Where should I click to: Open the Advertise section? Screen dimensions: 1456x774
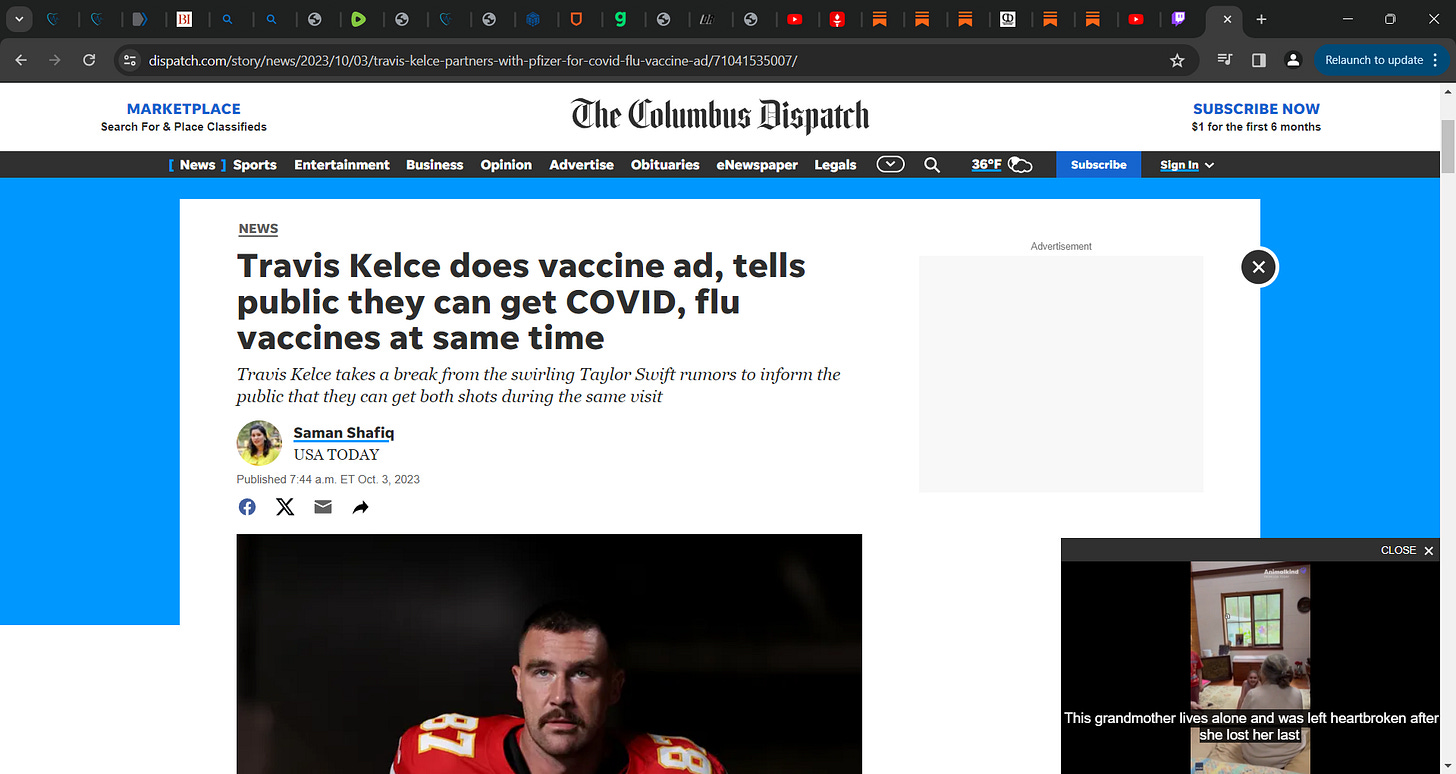(x=581, y=165)
